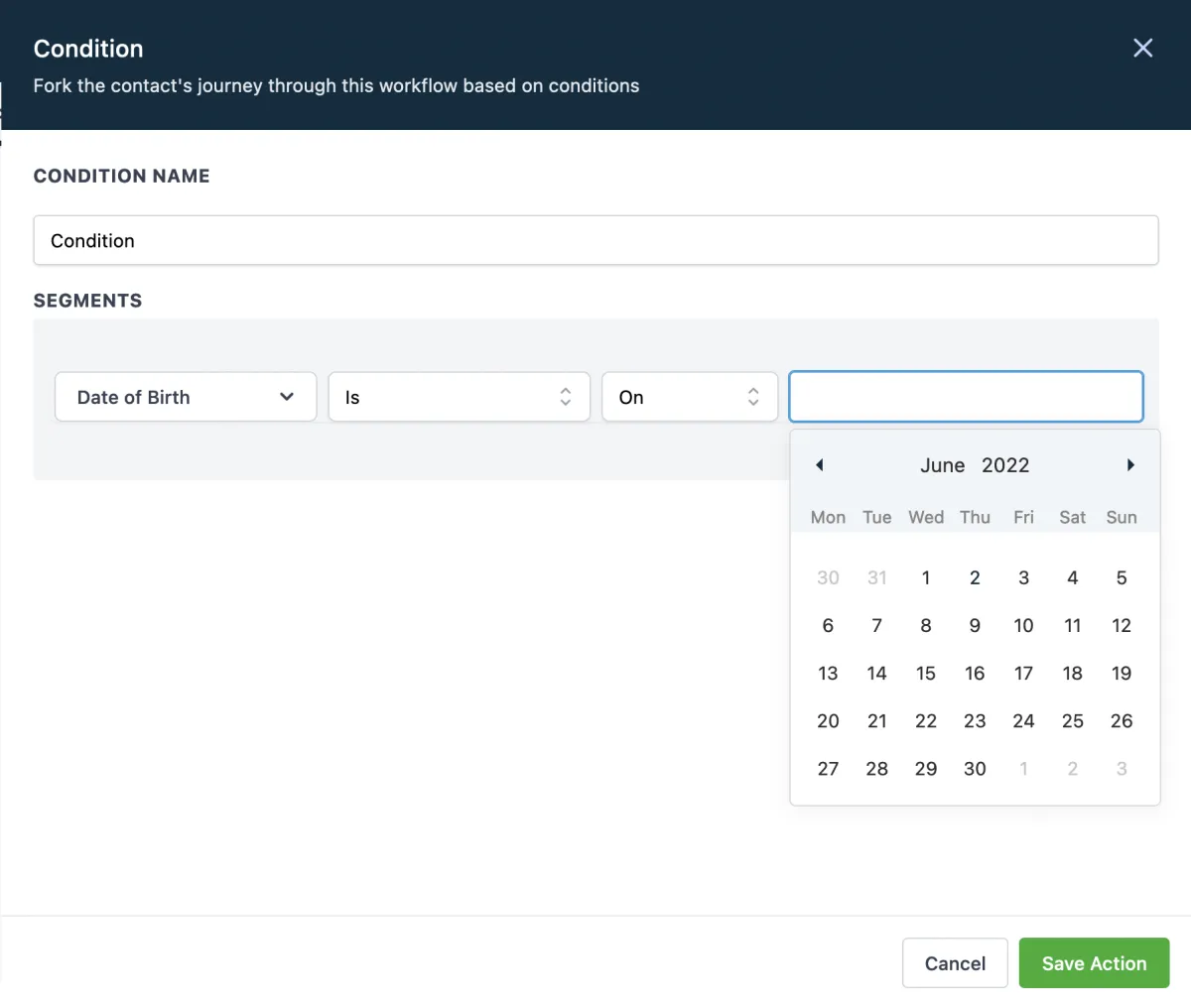This screenshot has width=1191, height=1008.
Task: Open the Date of Birth field dropdown
Action: pyautogui.click(x=186, y=397)
